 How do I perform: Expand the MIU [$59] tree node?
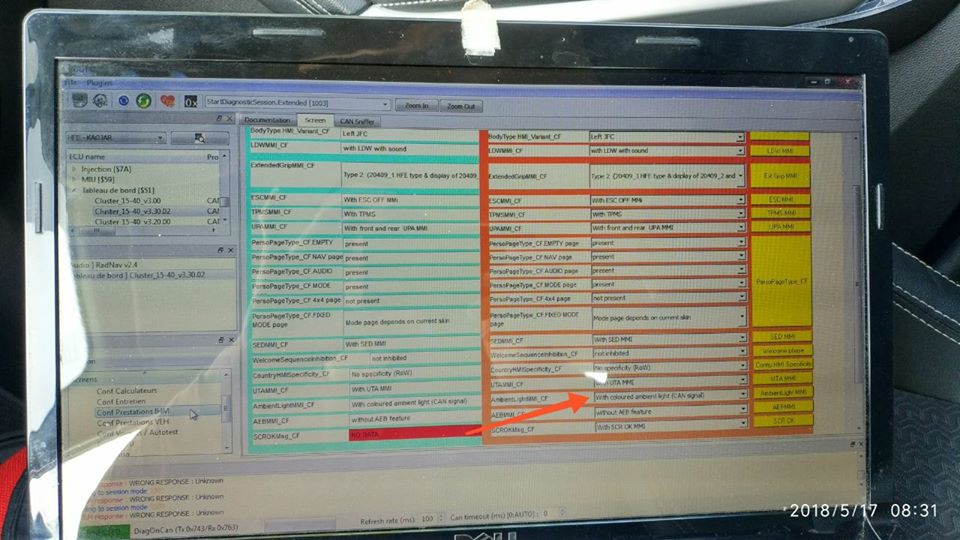pyautogui.click(x=75, y=179)
